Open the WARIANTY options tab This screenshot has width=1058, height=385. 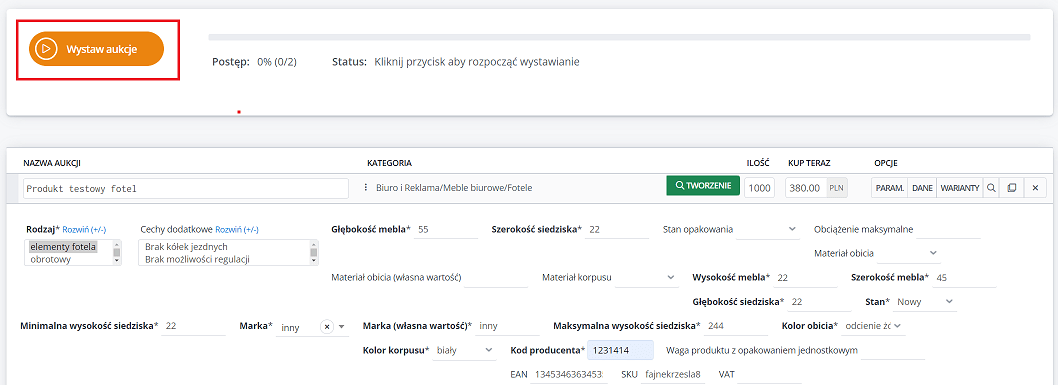pyautogui.click(x=959, y=188)
